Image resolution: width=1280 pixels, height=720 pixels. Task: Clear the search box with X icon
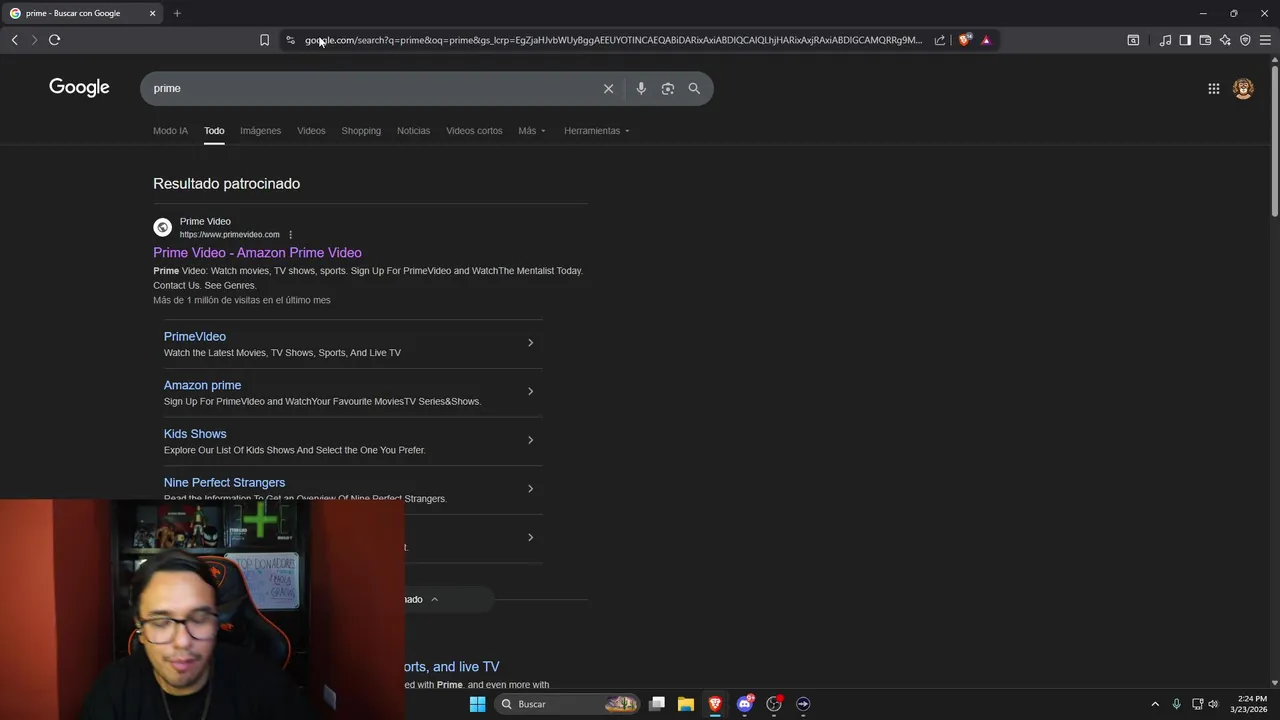608,88
